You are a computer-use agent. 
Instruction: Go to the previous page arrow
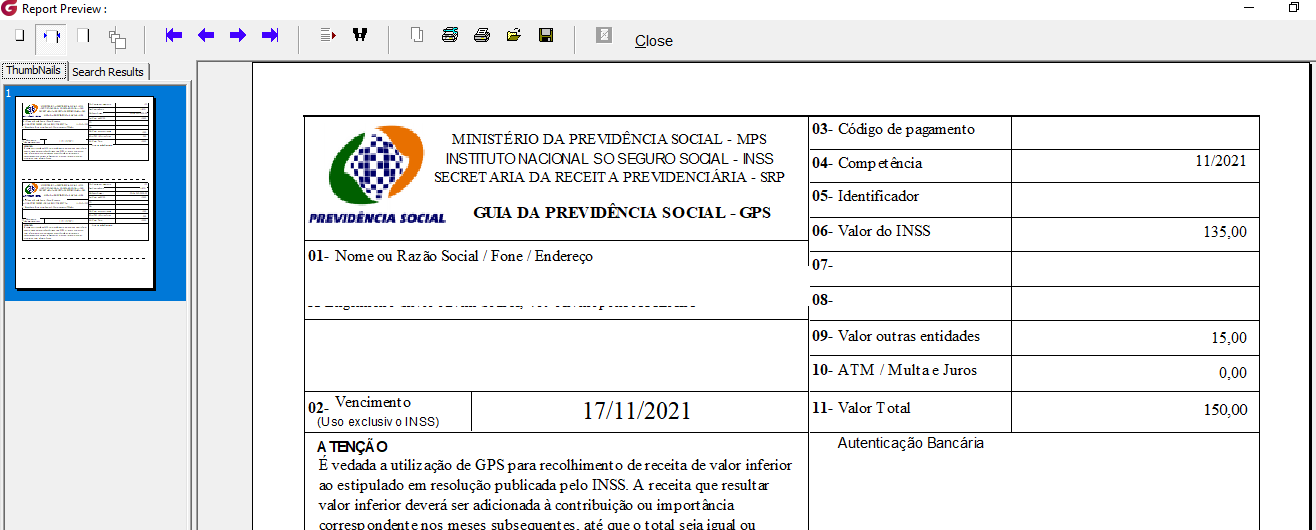(206, 35)
